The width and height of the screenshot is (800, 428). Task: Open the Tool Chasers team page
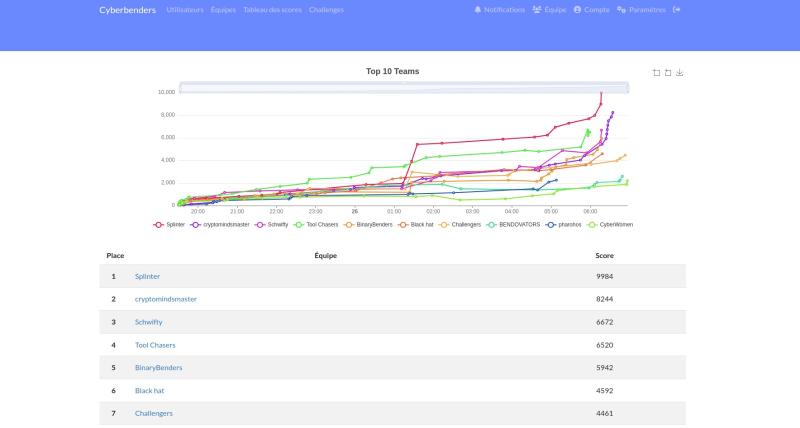(155, 345)
